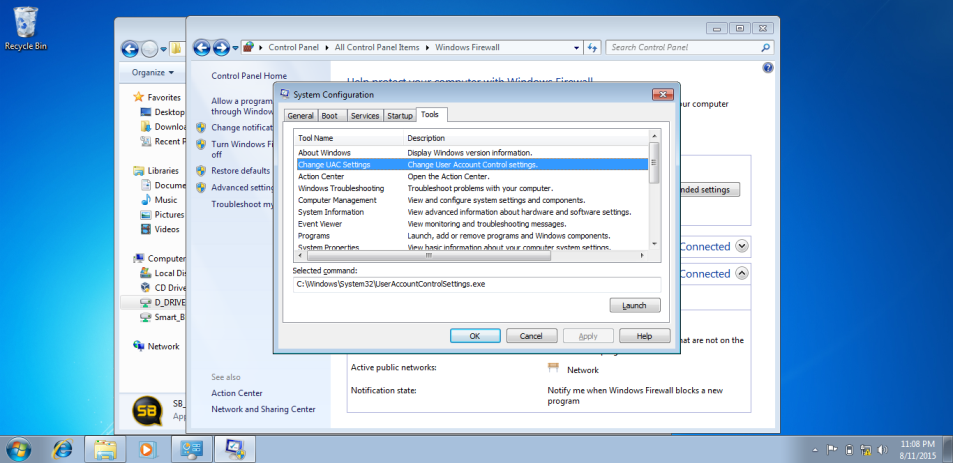The width and height of the screenshot is (953, 463).
Task: Click the Description column header
Action: click(x=526, y=138)
